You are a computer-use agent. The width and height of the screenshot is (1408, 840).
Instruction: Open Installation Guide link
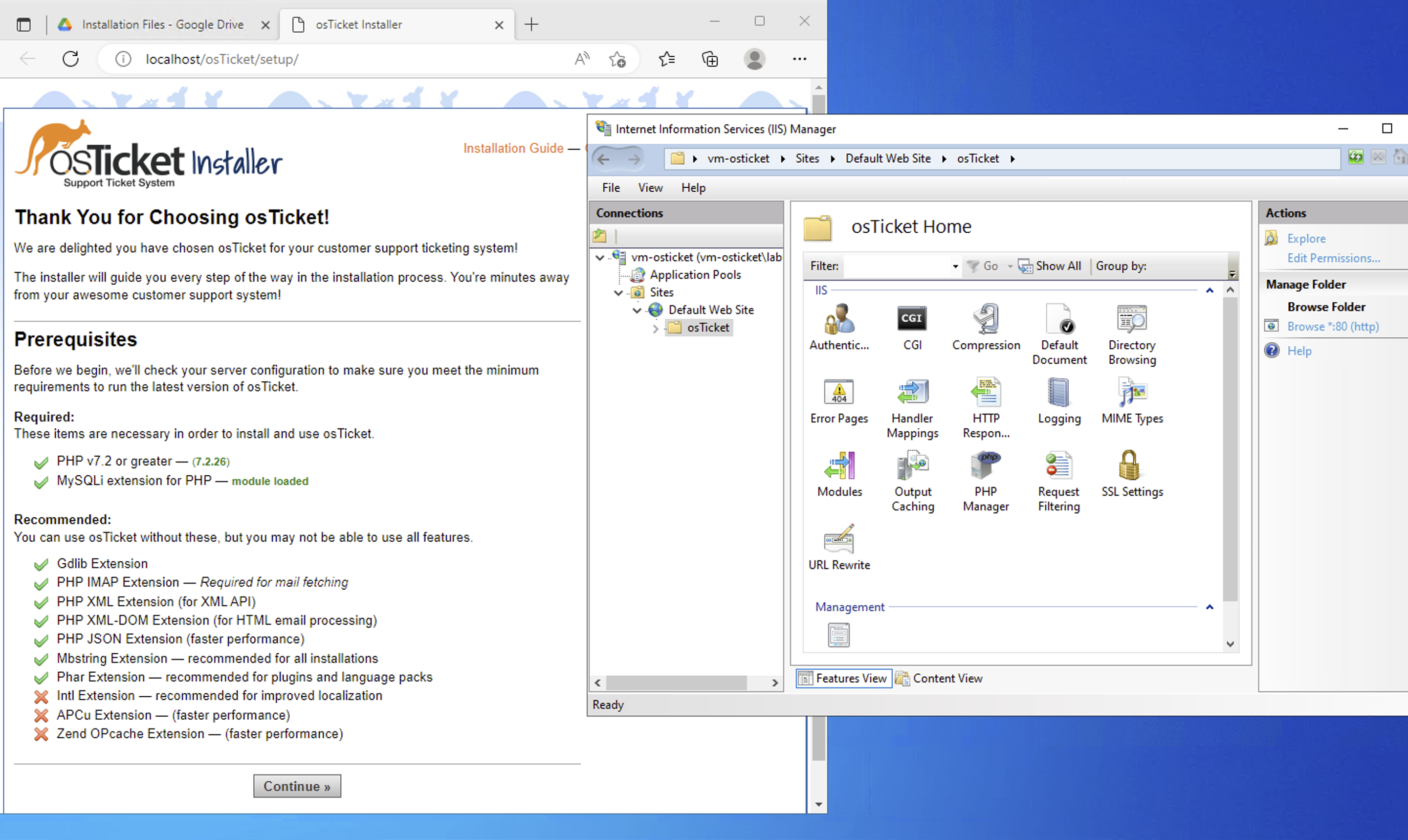point(512,148)
